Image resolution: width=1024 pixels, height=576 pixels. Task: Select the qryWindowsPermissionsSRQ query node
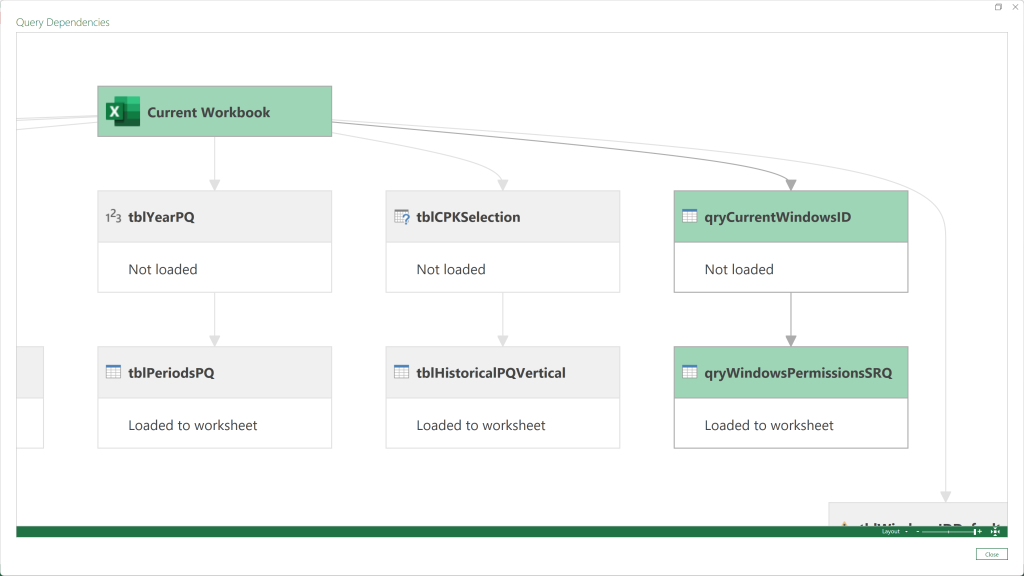791,397
